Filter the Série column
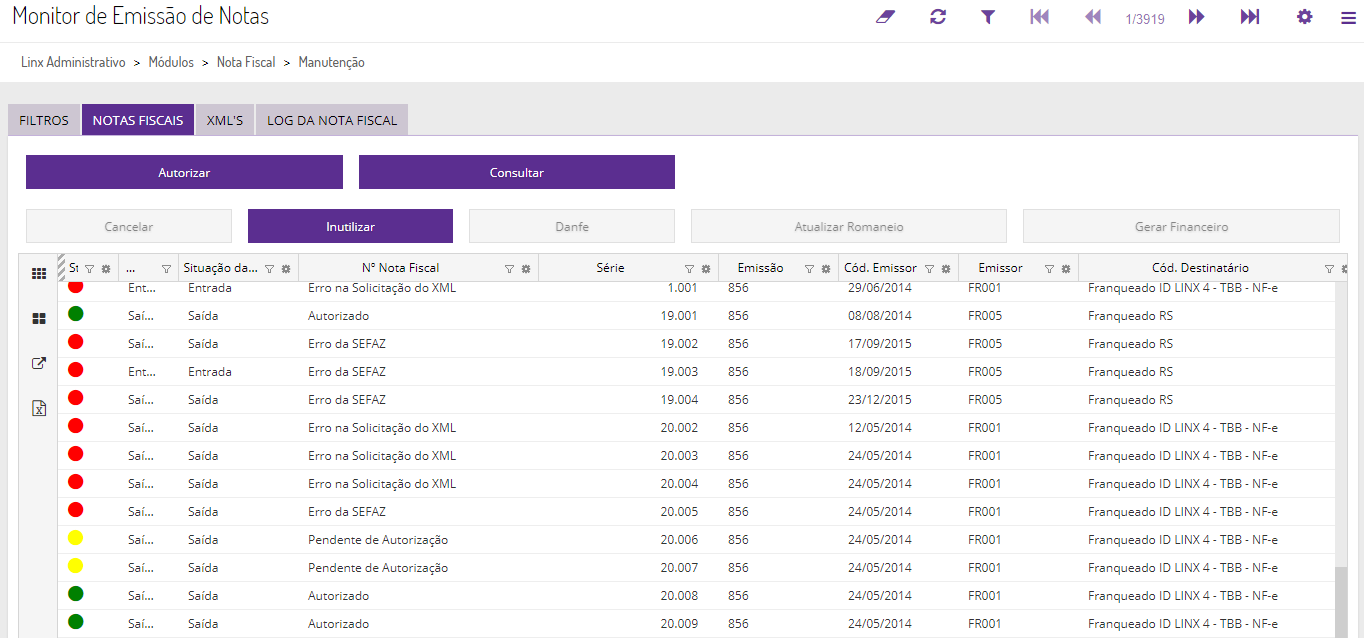Screen dimensions: 1364x638 [689, 269]
